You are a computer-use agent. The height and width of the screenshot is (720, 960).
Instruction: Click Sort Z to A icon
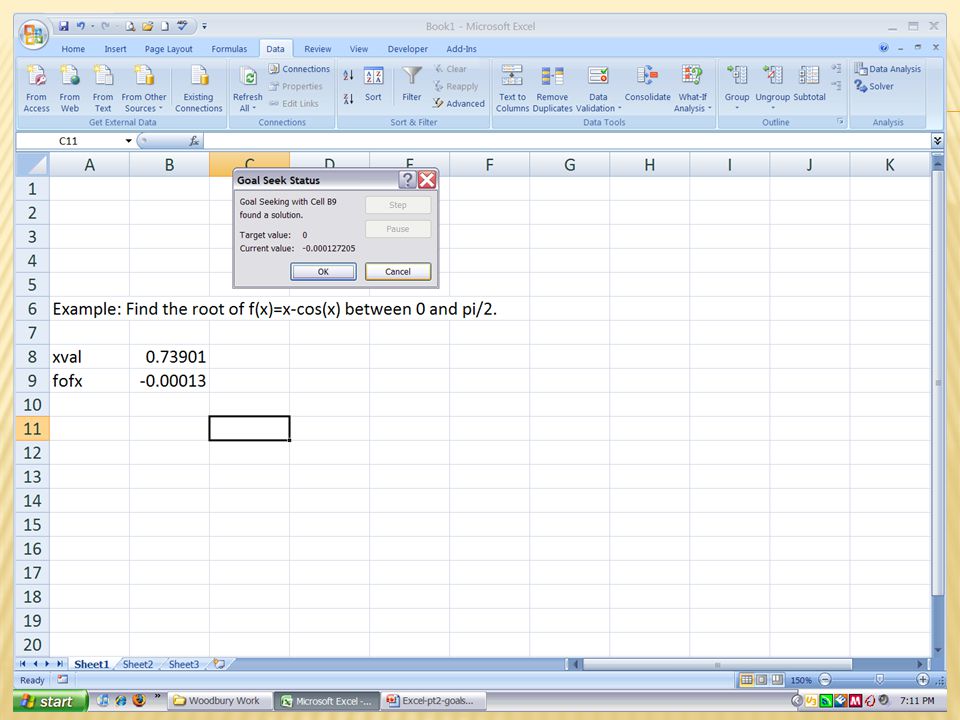[x=348, y=99]
